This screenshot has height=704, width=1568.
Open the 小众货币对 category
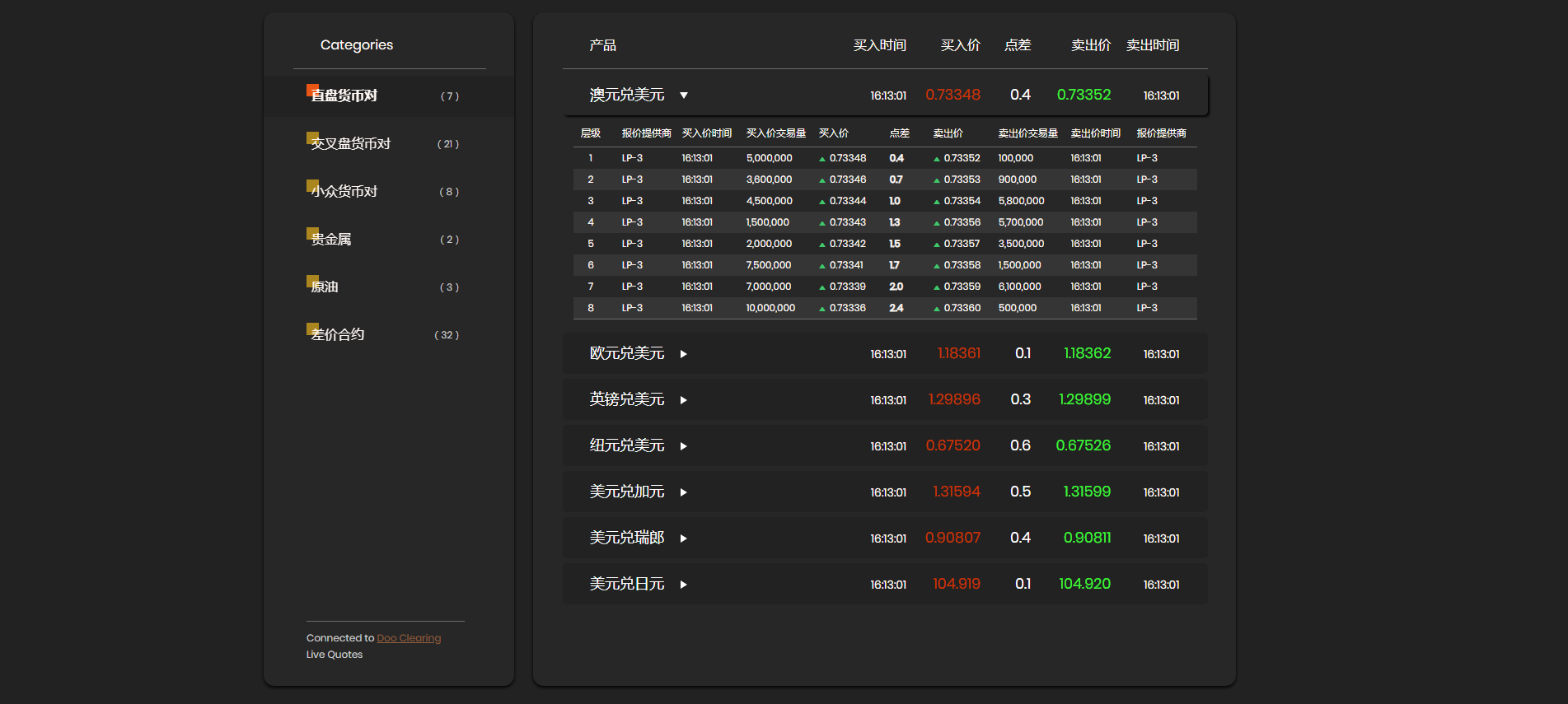tap(389, 191)
